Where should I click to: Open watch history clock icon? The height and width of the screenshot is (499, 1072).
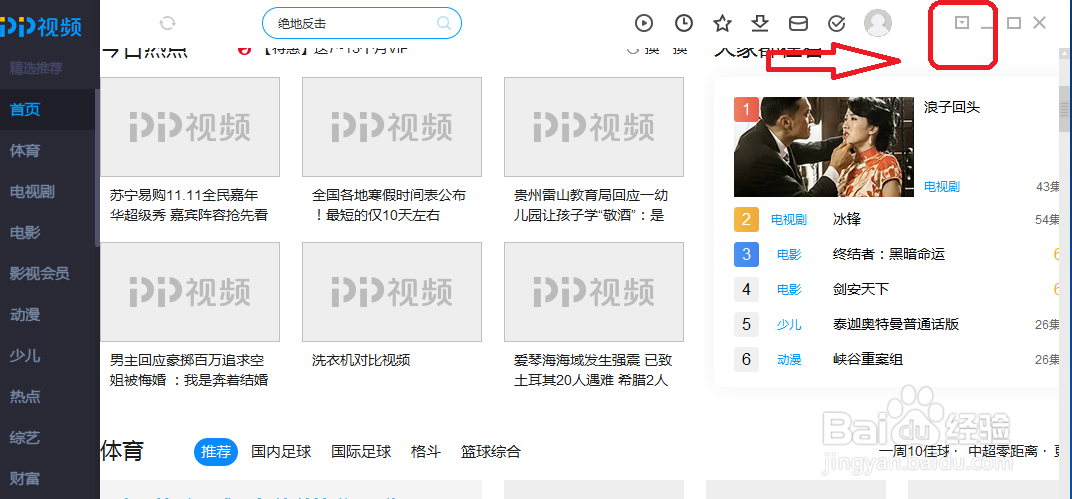[x=684, y=23]
